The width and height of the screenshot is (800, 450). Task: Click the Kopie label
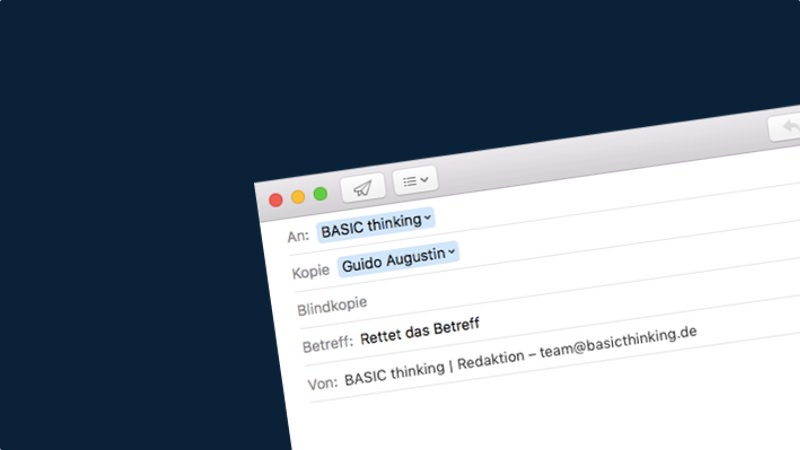click(x=311, y=271)
